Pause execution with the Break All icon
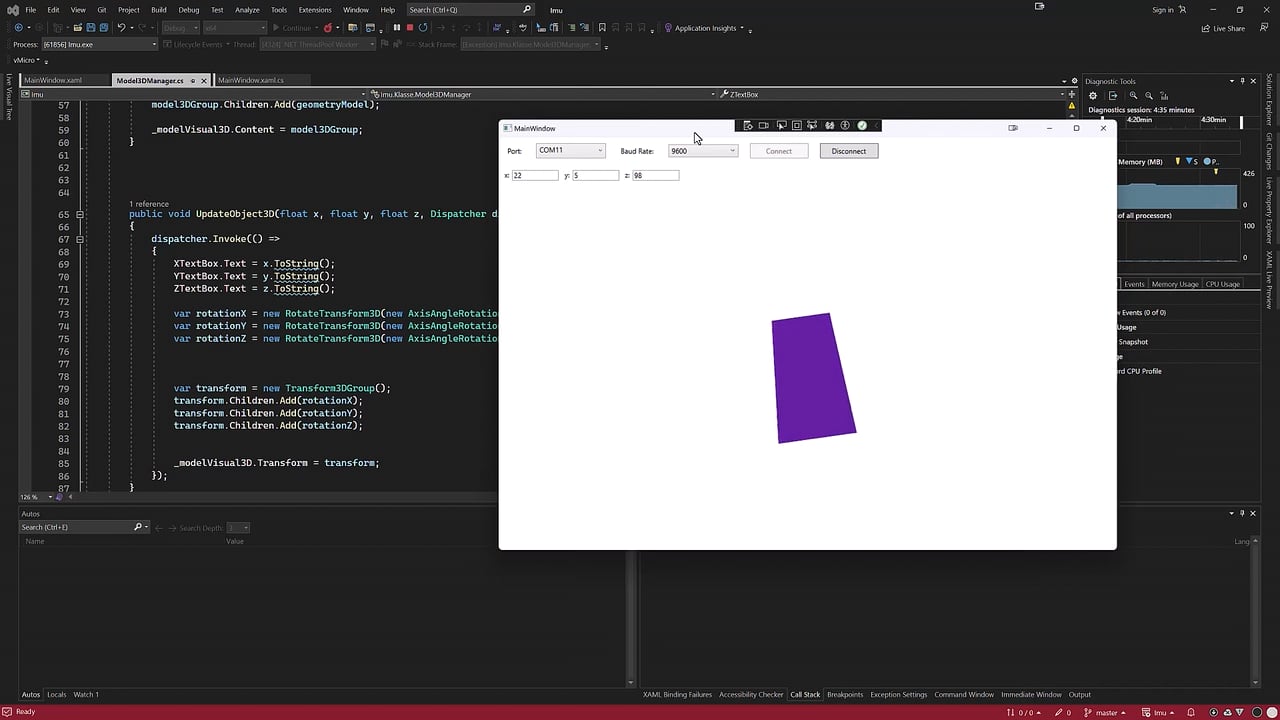 coord(396,28)
